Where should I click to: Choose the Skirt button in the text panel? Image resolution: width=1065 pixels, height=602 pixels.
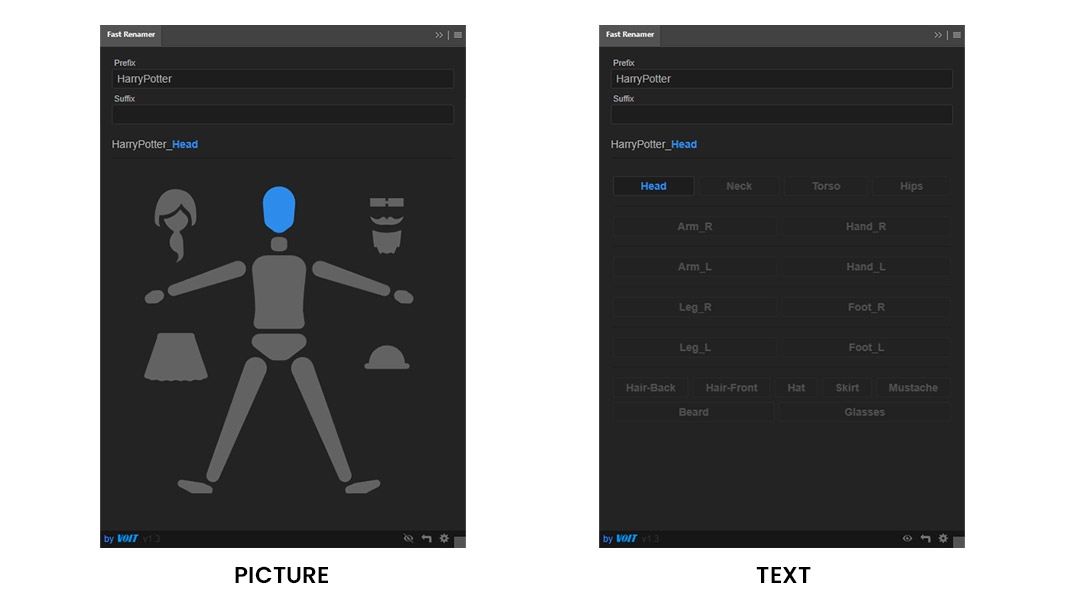click(x=847, y=388)
